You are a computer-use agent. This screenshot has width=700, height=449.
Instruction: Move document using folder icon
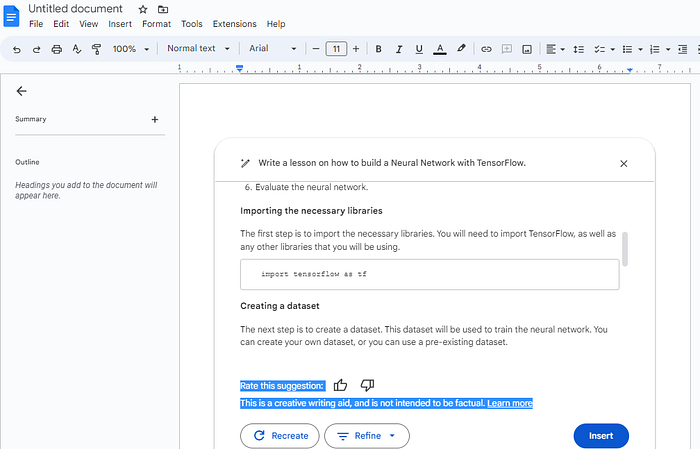tap(163, 9)
